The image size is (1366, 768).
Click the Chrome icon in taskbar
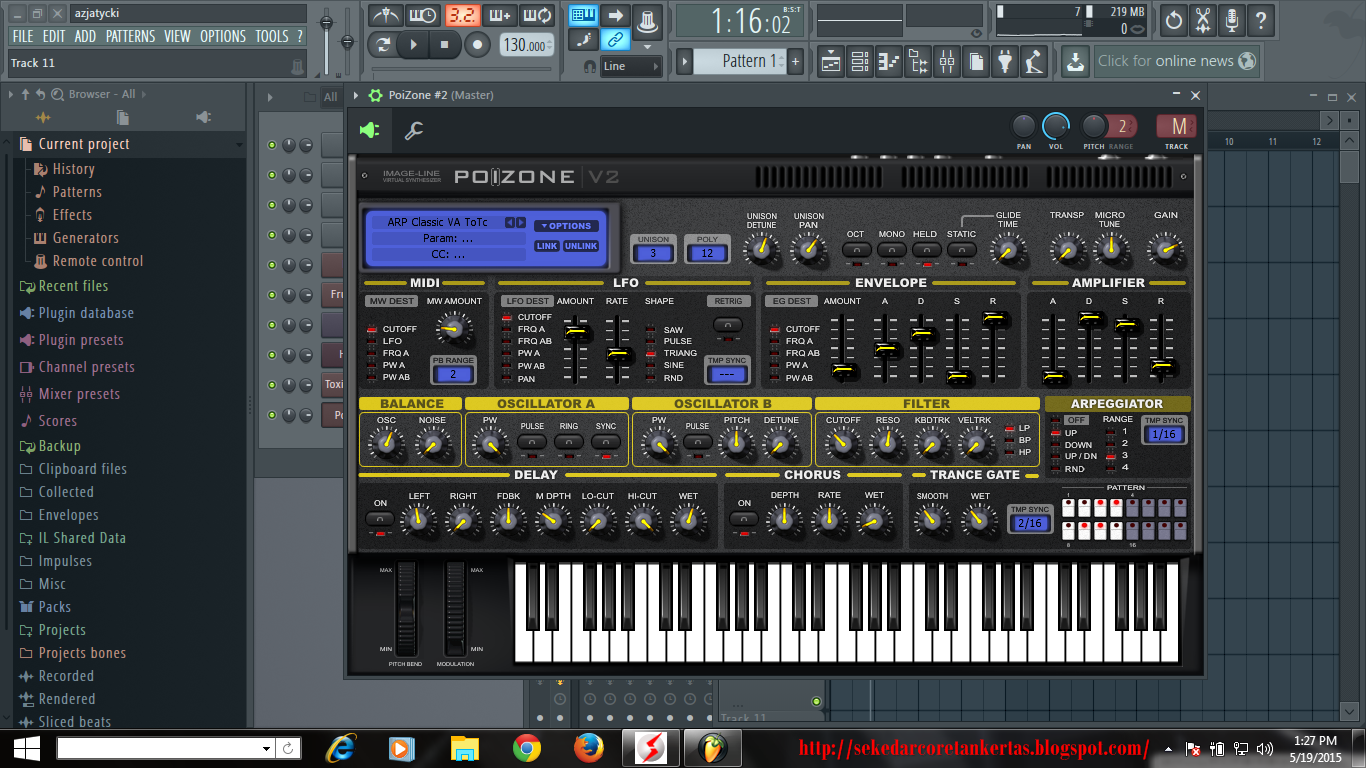(x=527, y=748)
